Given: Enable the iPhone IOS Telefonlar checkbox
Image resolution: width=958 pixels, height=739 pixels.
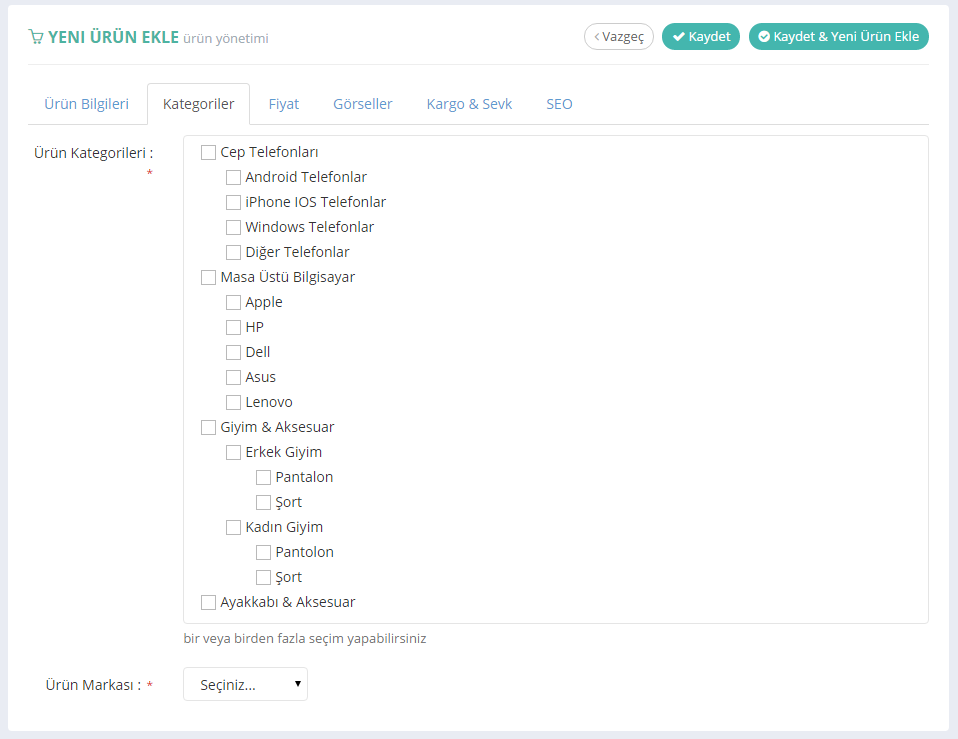Looking at the screenshot, I should [x=234, y=203].
